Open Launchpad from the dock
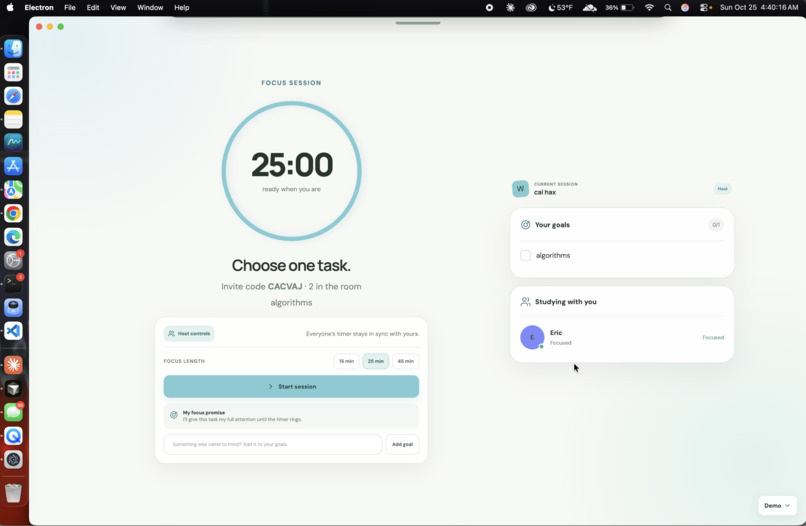The height and width of the screenshot is (526, 806). 13,72
